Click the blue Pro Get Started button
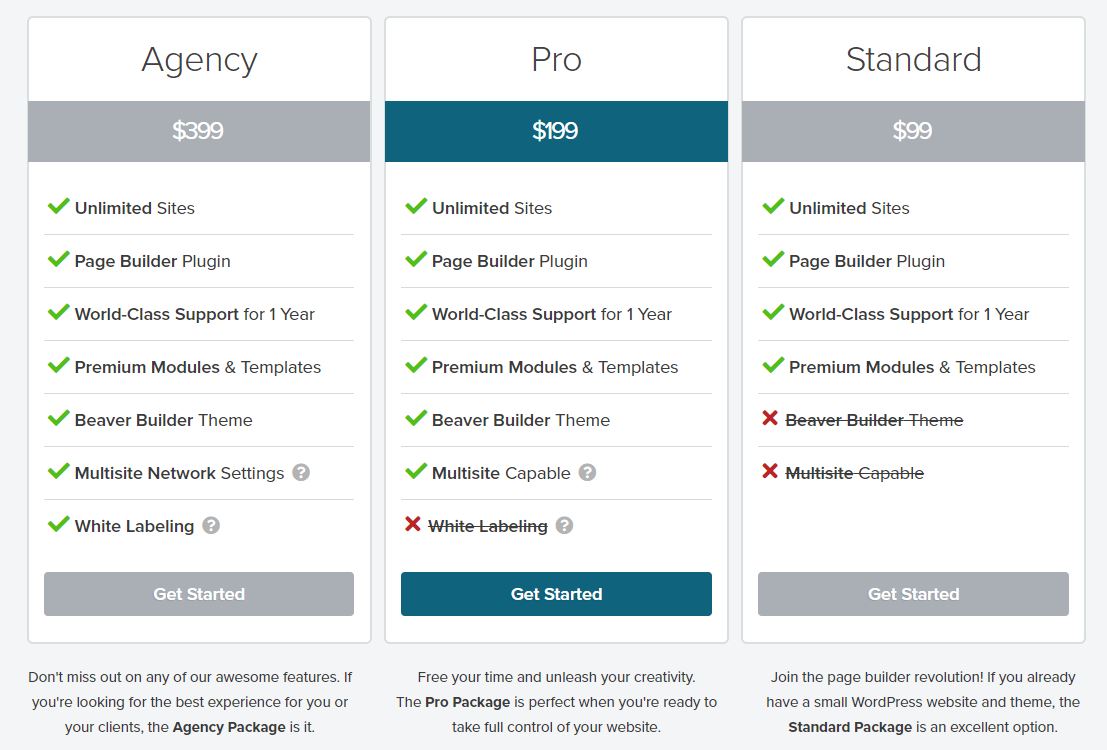1107x750 pixels. click(x=556, y=594)
